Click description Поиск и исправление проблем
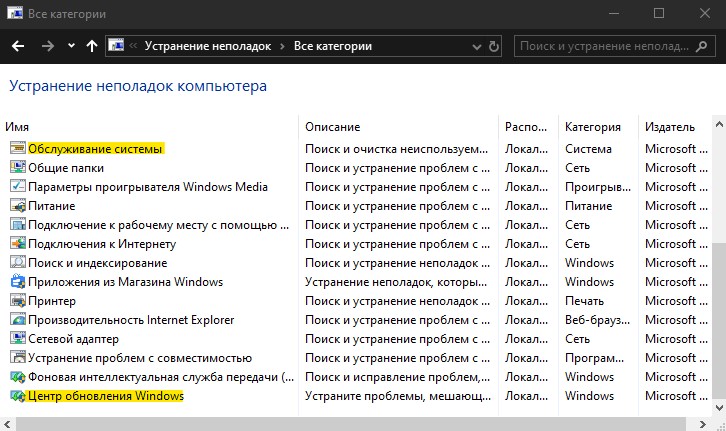Viewport: 726px width, 431px height. click(x=397, y=377)
